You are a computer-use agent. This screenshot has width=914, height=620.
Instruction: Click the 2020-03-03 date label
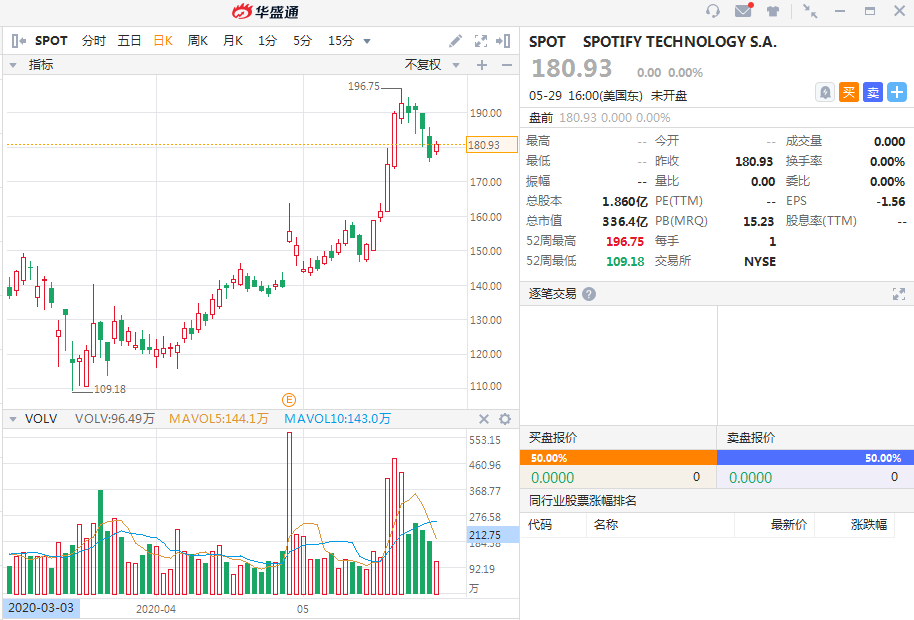coord(41,608)
